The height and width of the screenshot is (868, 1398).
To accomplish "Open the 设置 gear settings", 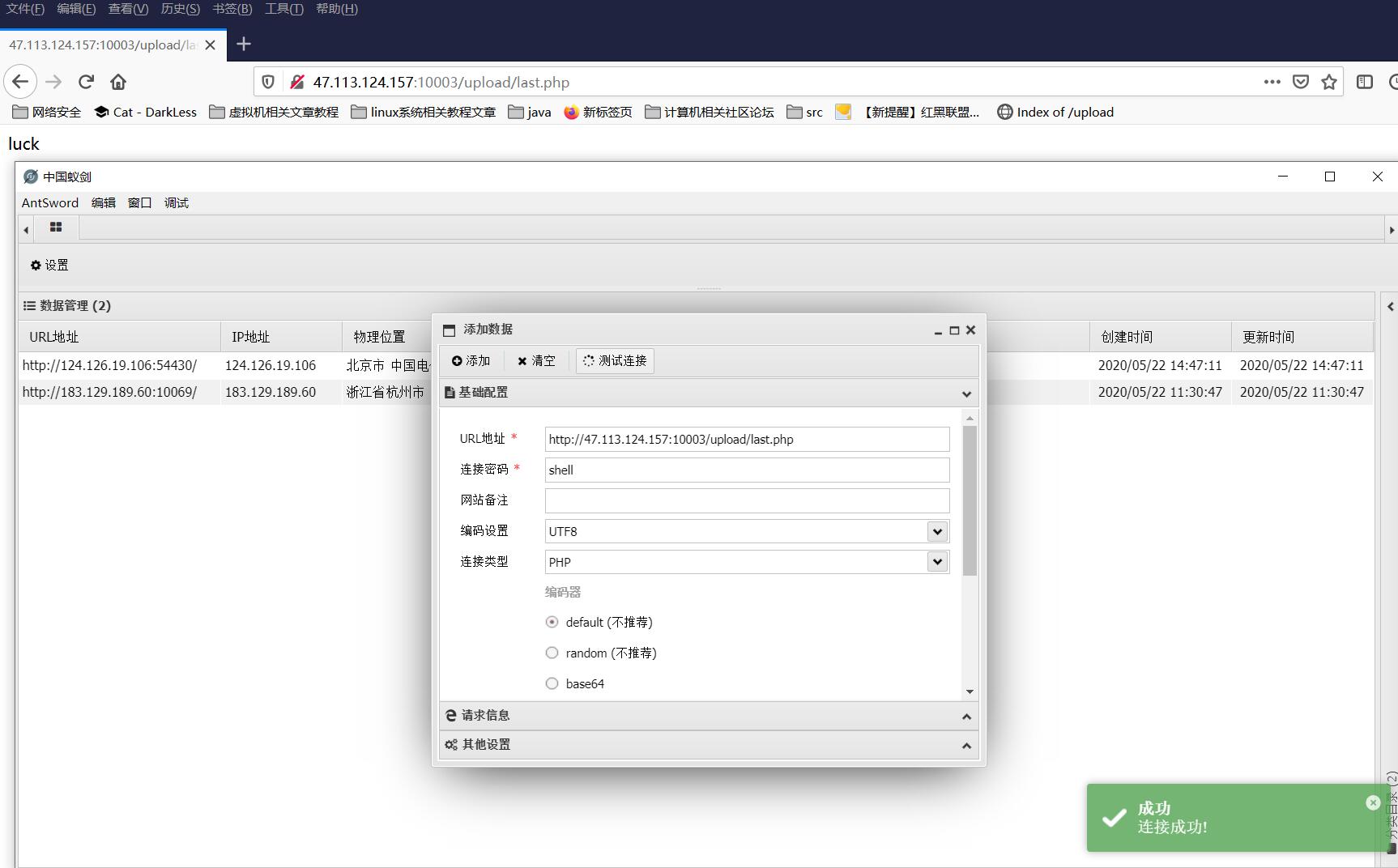I will click(x=49, y=265).
